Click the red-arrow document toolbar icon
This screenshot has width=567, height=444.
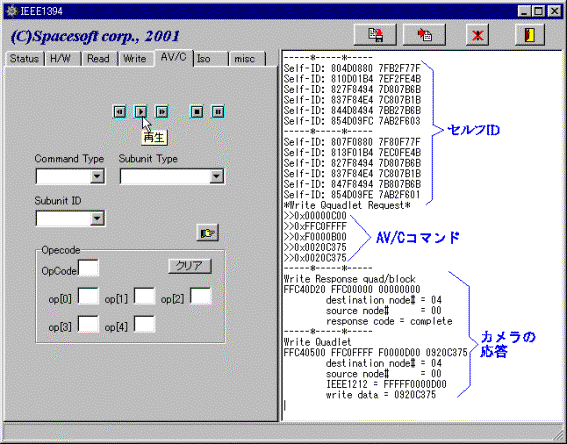point(424,35)
